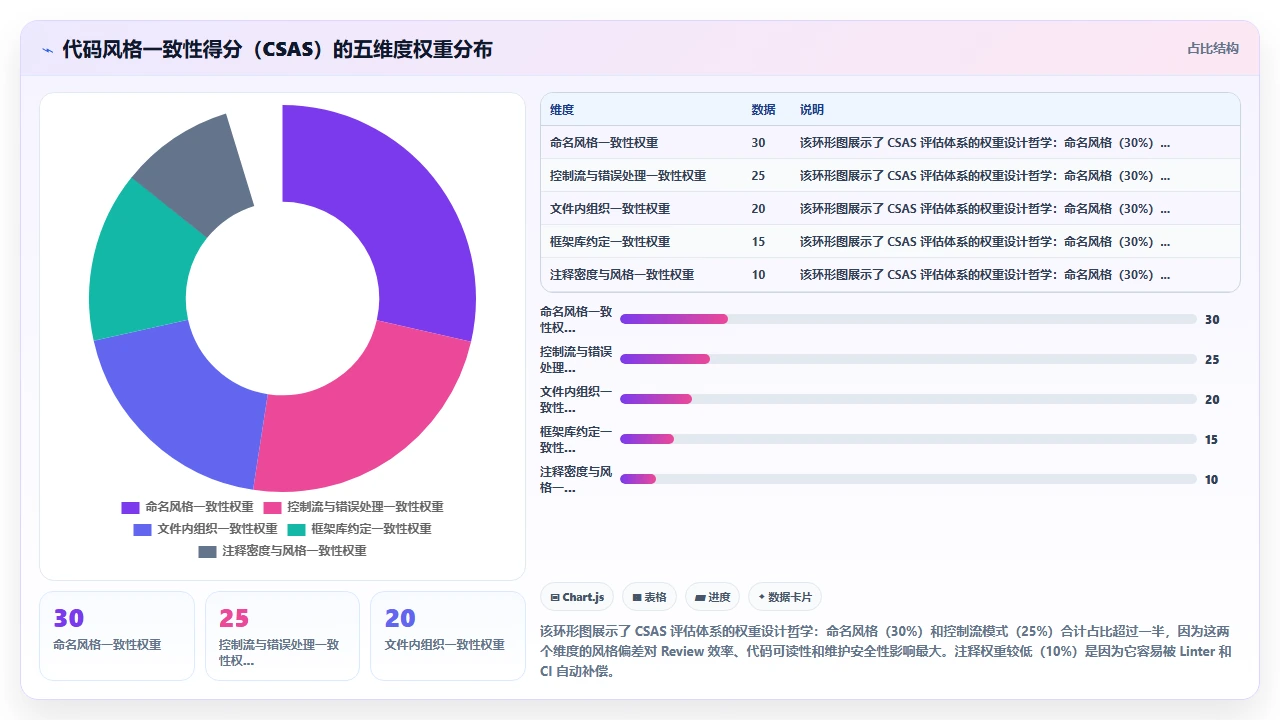
Task: Select the 数据卡片 tag button
Action: click(786, 597)
